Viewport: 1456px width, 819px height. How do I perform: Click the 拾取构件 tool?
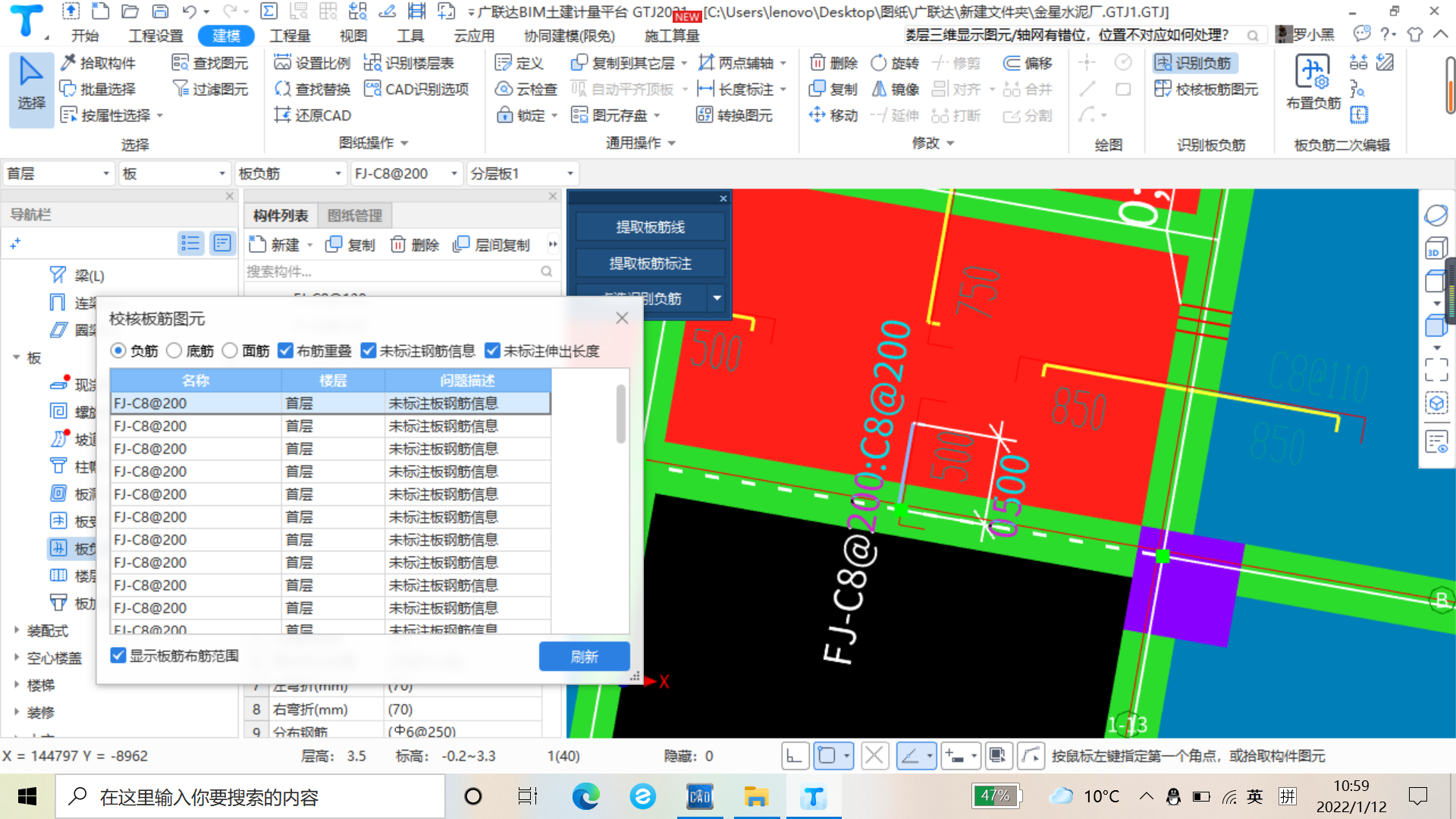click(x=98, y=63)
